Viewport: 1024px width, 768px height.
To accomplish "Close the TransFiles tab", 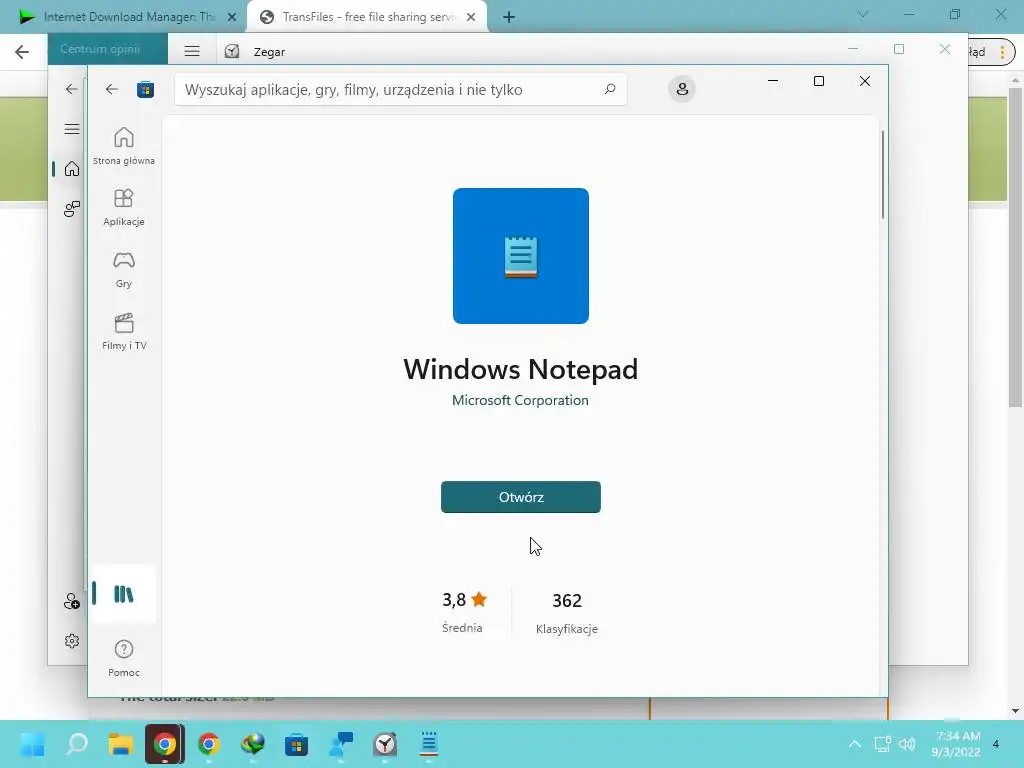I will tap(471, 17).
